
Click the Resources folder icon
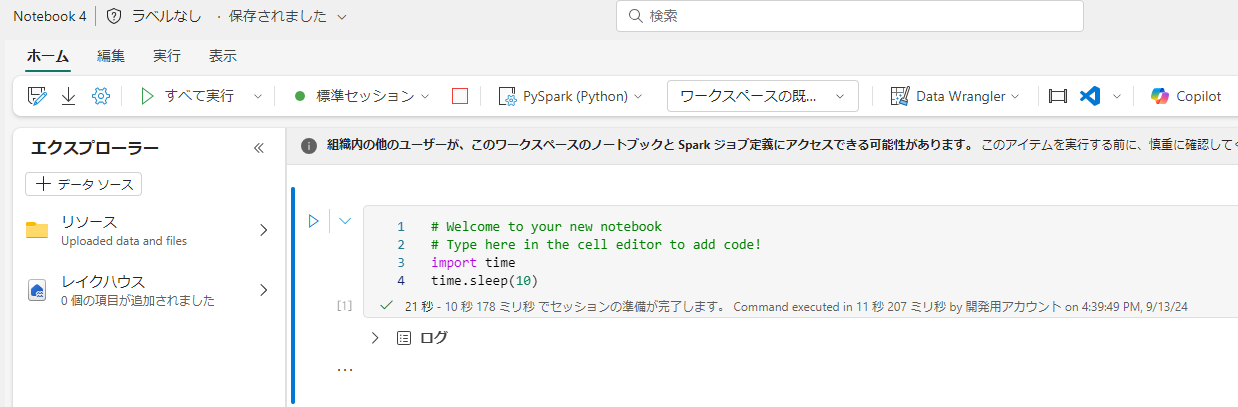pyautogui.click(x=37, y=231)
